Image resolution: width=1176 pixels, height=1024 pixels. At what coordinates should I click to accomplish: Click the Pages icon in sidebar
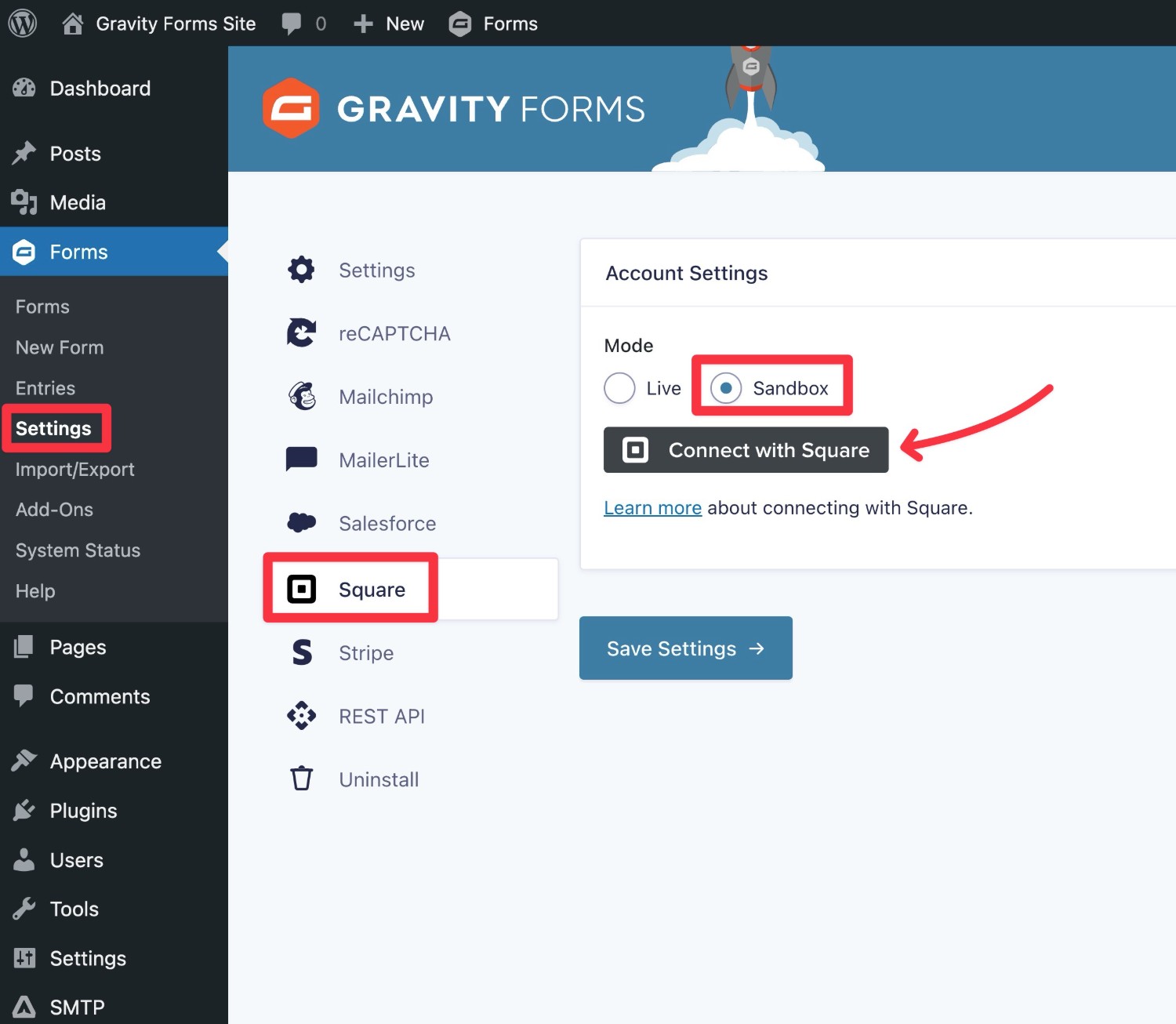(24, 647)
